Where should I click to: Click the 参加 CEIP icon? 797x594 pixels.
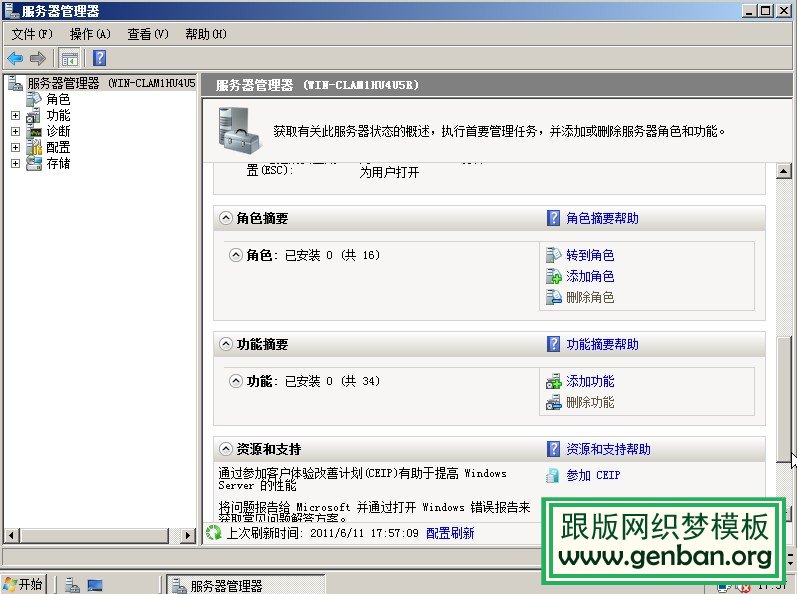tap(554, 475)
